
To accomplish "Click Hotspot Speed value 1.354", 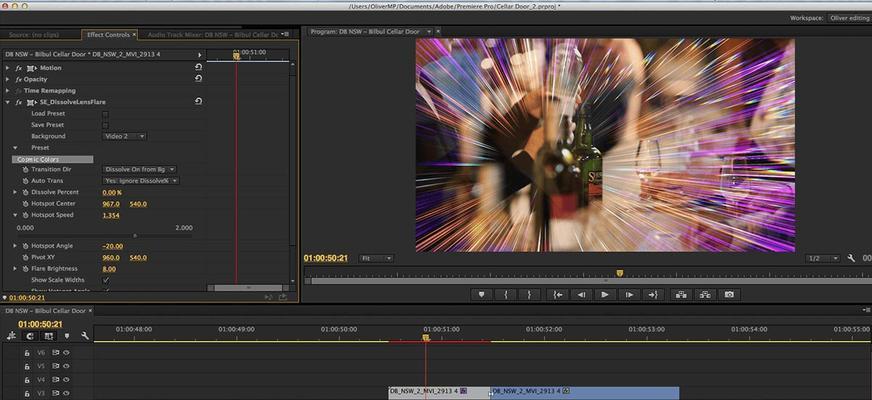I will click(111, 215).
